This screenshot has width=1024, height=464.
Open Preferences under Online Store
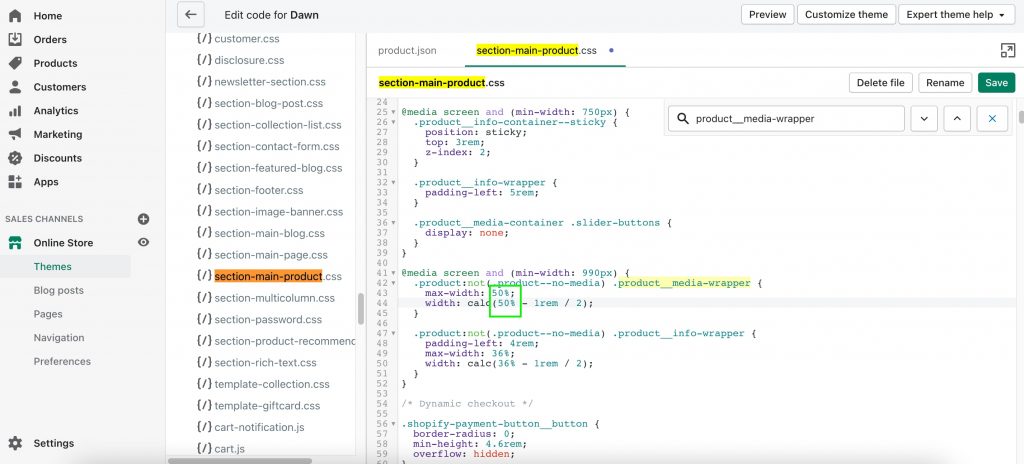[63, 361]
